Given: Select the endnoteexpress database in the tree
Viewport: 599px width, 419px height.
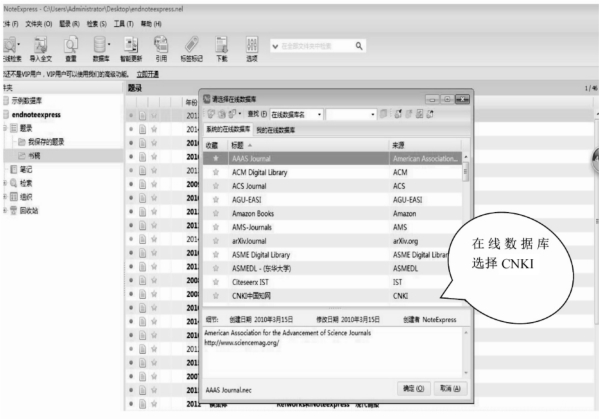Looking at the screenshot, I should [x=36, y=115].
